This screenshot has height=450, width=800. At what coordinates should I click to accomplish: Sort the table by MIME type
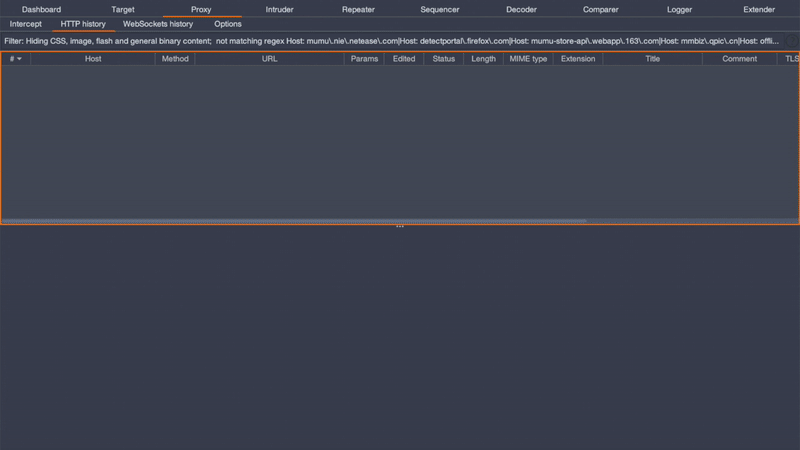(x=526, y=59)
